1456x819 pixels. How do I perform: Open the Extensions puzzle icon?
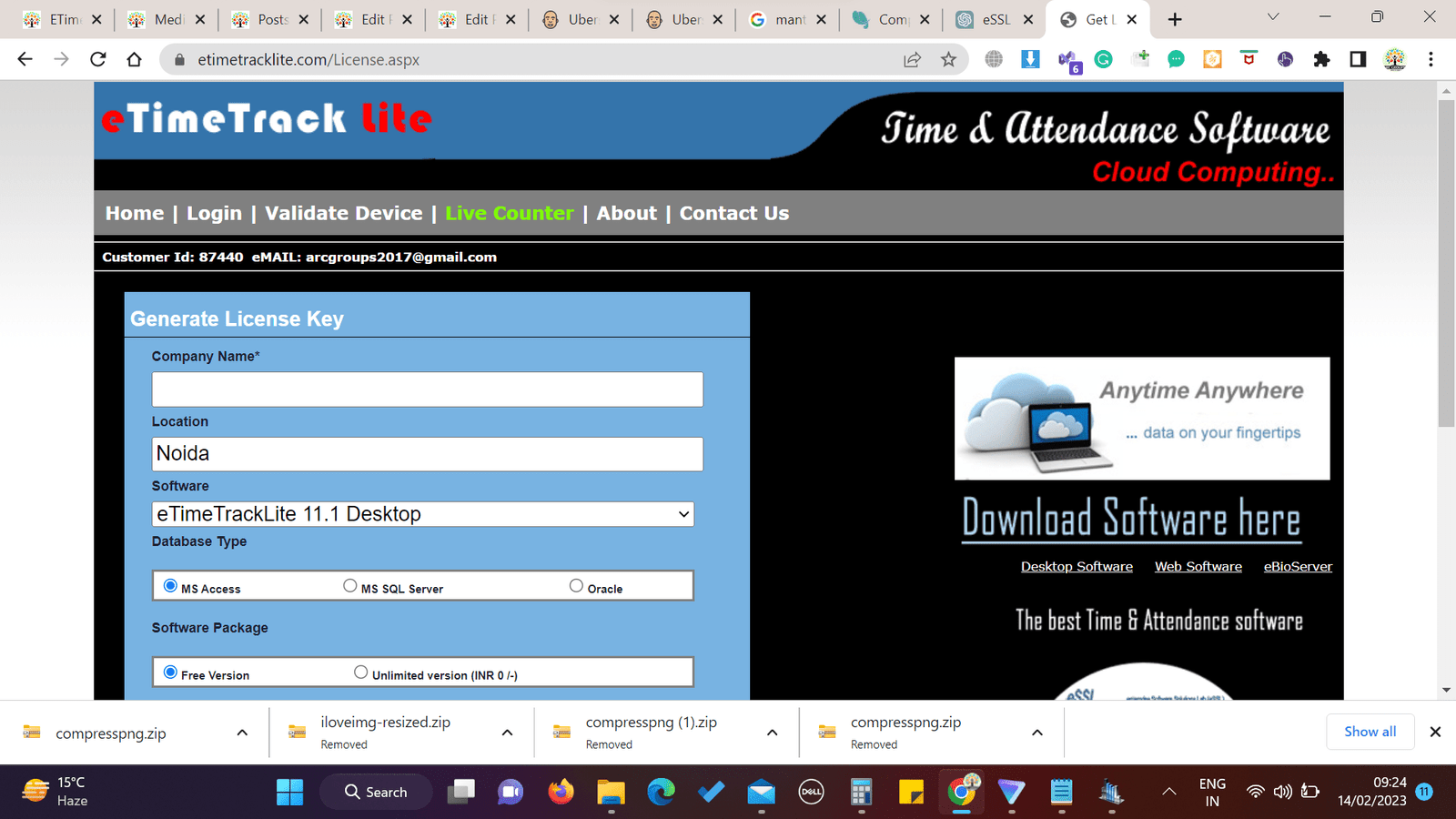point(1321,59)
